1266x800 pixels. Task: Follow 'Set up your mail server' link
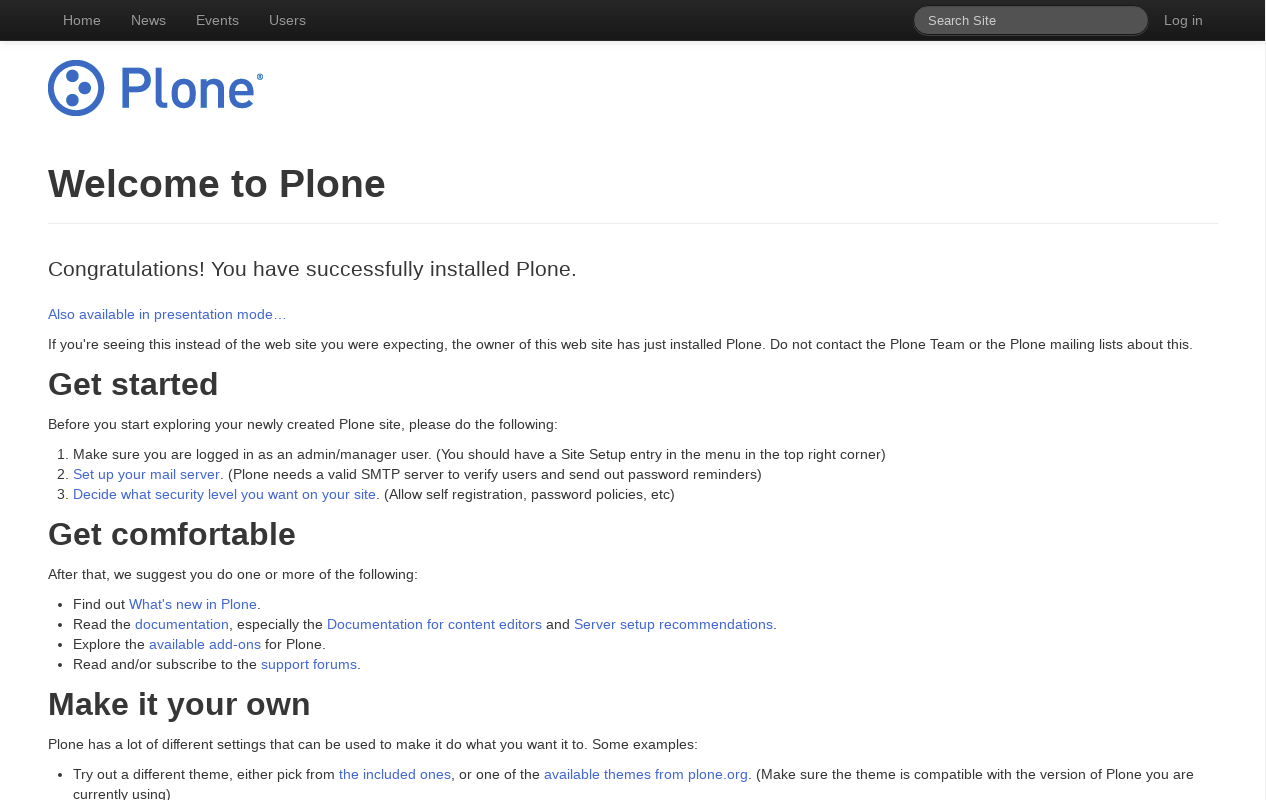point(146,474)
